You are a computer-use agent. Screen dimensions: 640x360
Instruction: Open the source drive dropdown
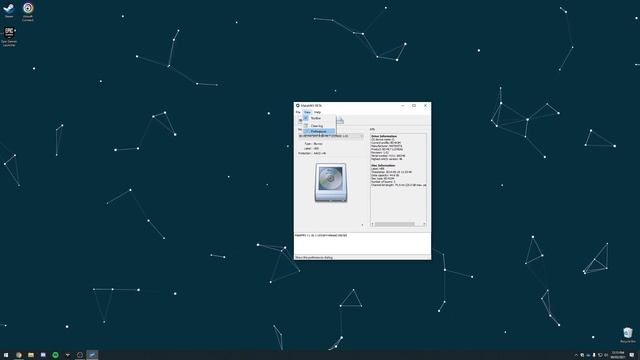click(331, 136)
